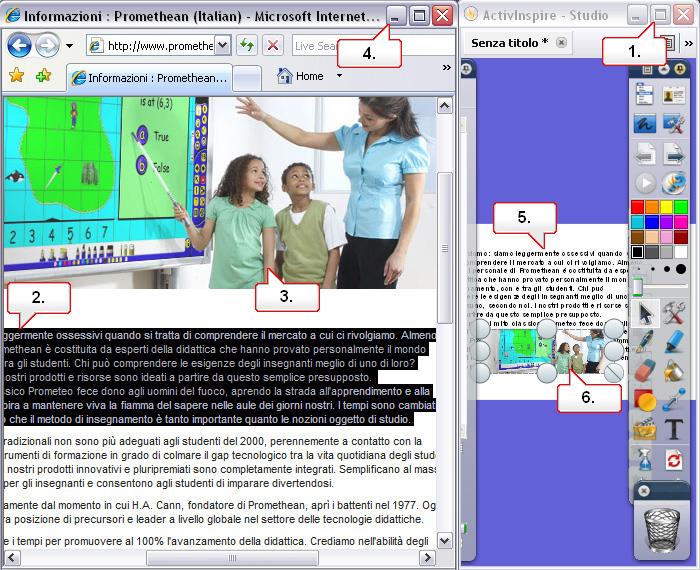Pick the blue color swatch
The image size is (700, 570).
point(652,222)
